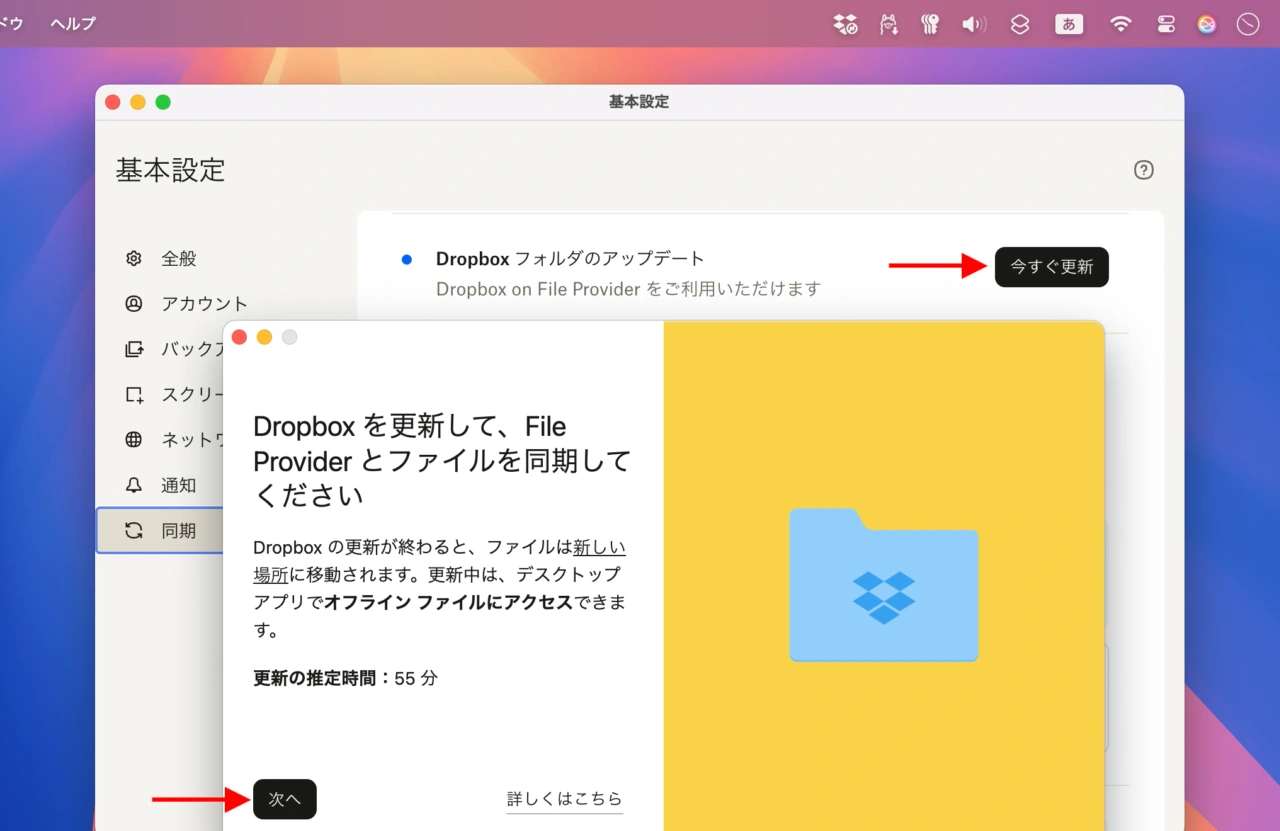Click the Dropbox icon in the menu bar
1280x831 pixels.
(845, 24)
